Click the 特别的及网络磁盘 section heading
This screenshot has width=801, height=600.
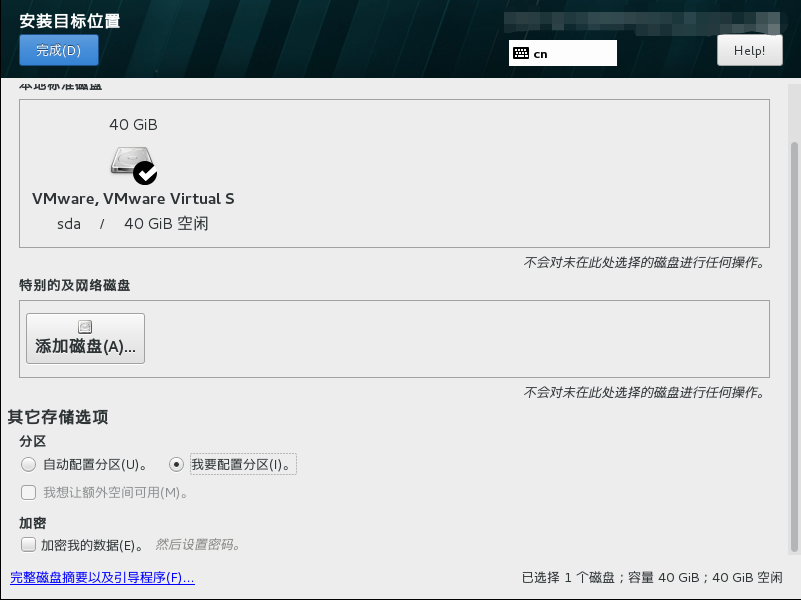click(x=75, y=285)
